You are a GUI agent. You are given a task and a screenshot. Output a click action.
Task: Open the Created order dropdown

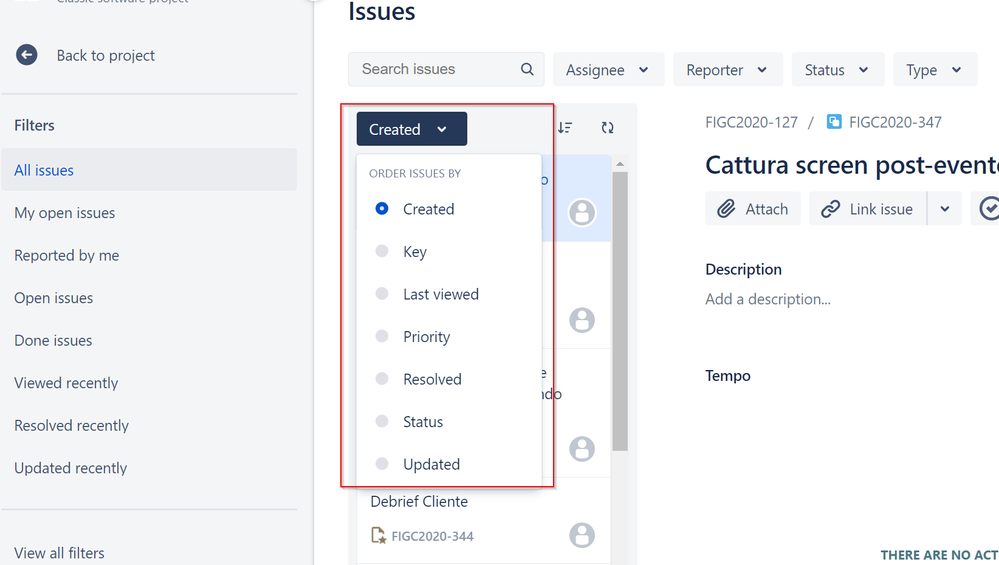412,129
